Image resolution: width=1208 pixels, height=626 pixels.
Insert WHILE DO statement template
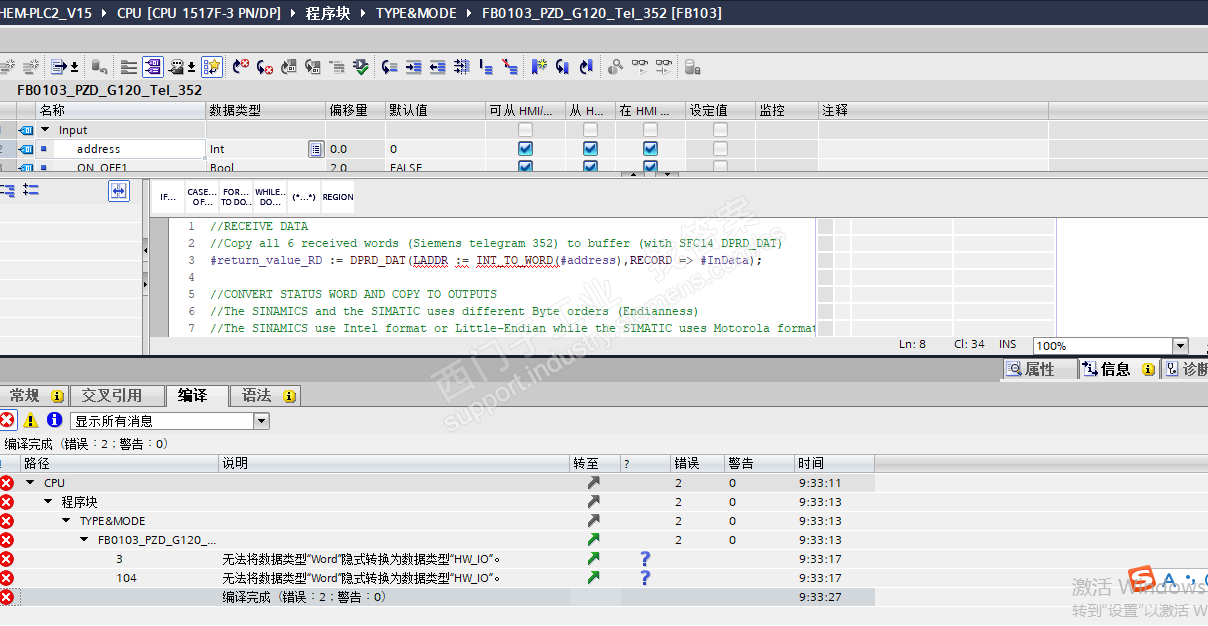(x=270, y=197)
